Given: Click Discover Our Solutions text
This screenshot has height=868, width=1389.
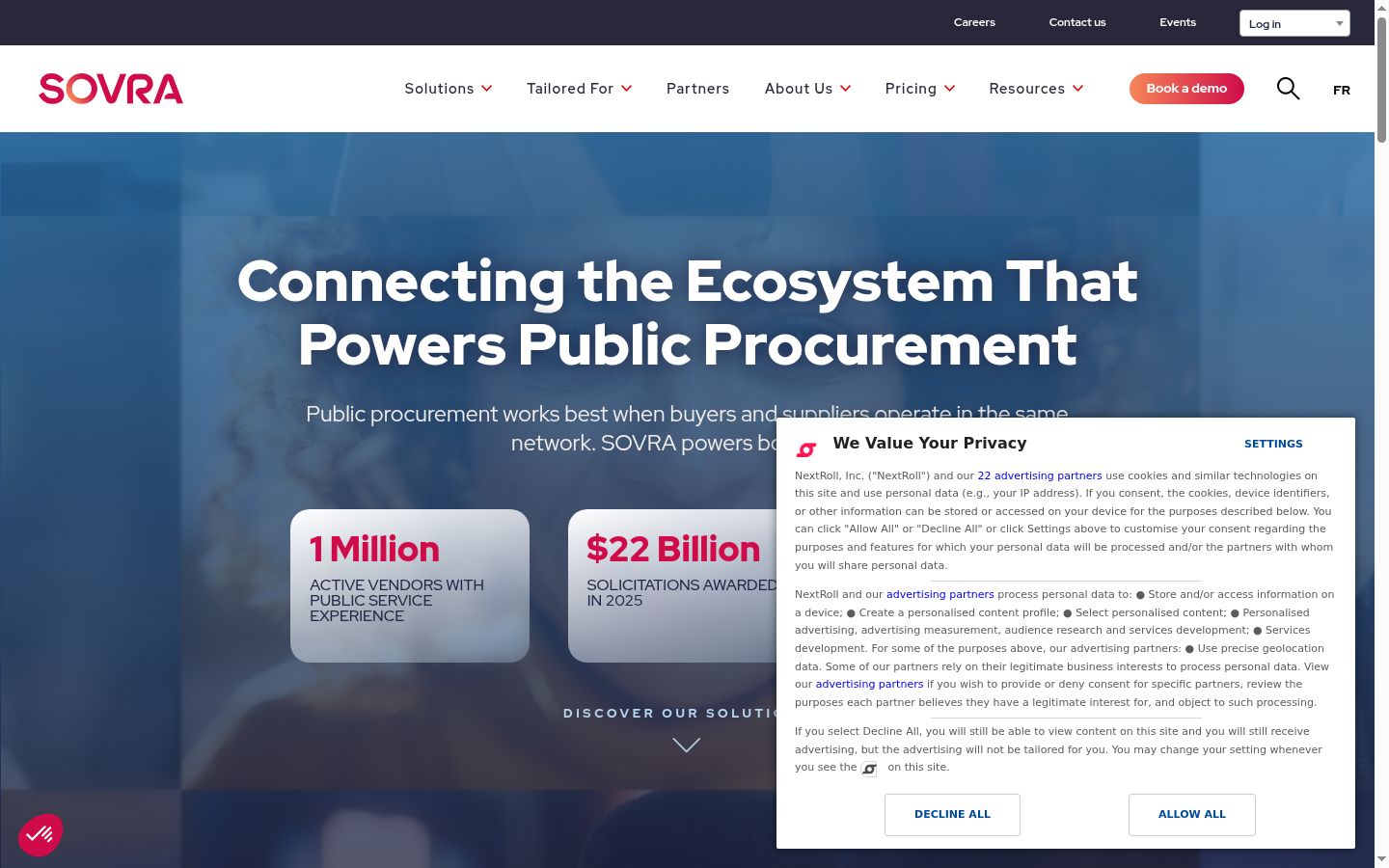Looking at the screenshot, I should [669, 713].
